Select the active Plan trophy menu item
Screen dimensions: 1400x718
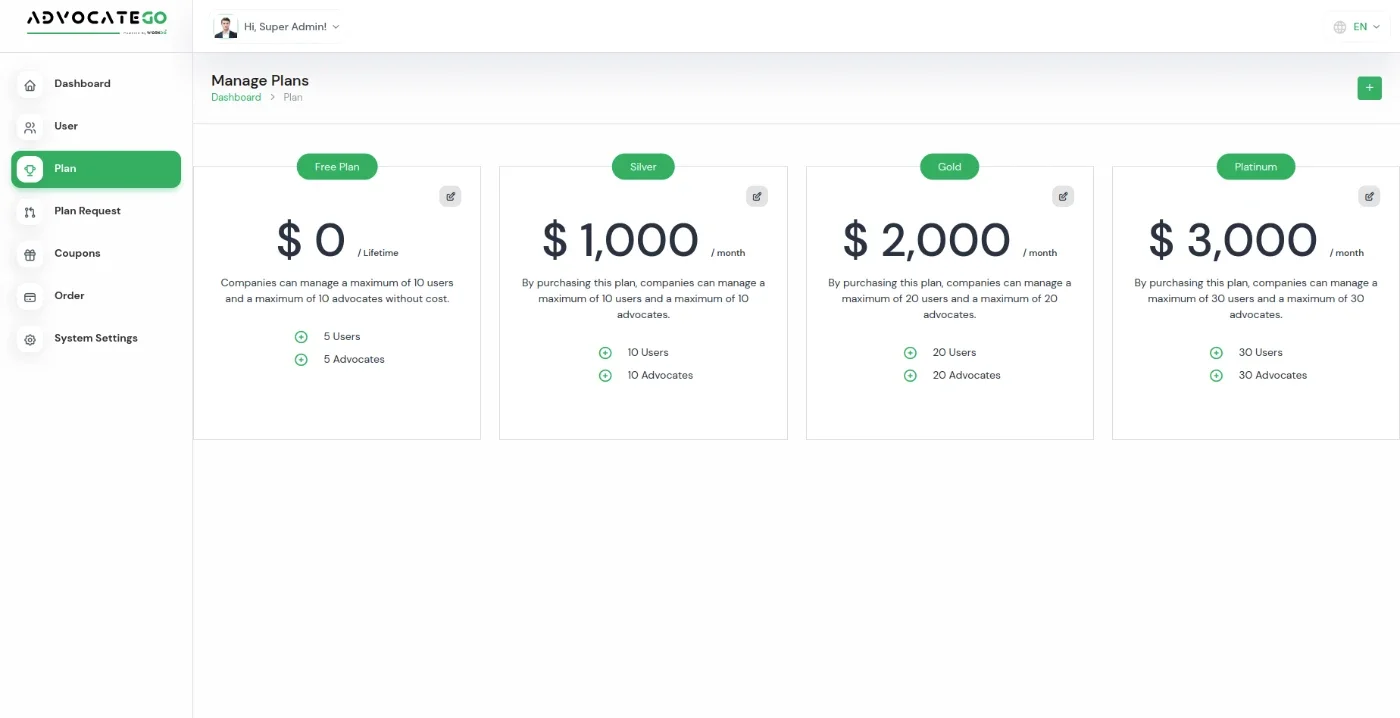point(96,169)
